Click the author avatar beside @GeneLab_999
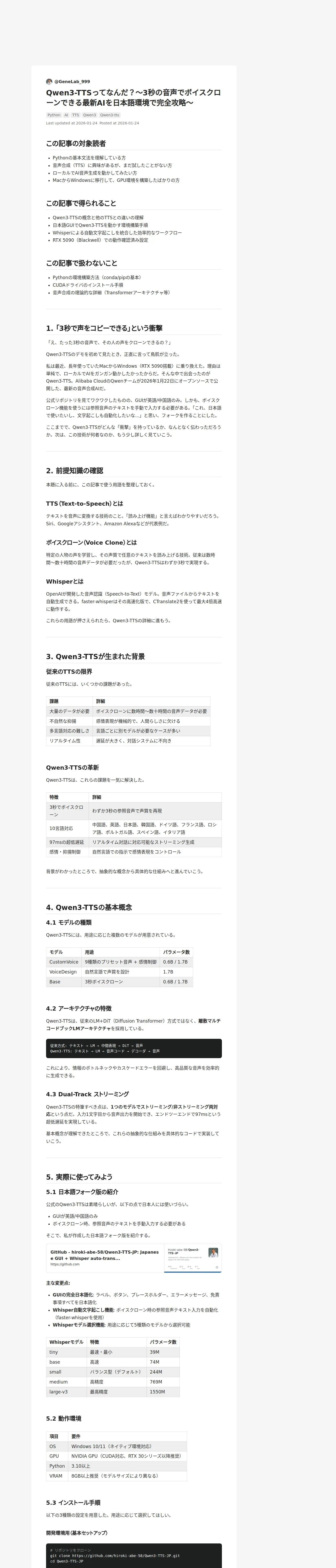 (x=49, y=82)
